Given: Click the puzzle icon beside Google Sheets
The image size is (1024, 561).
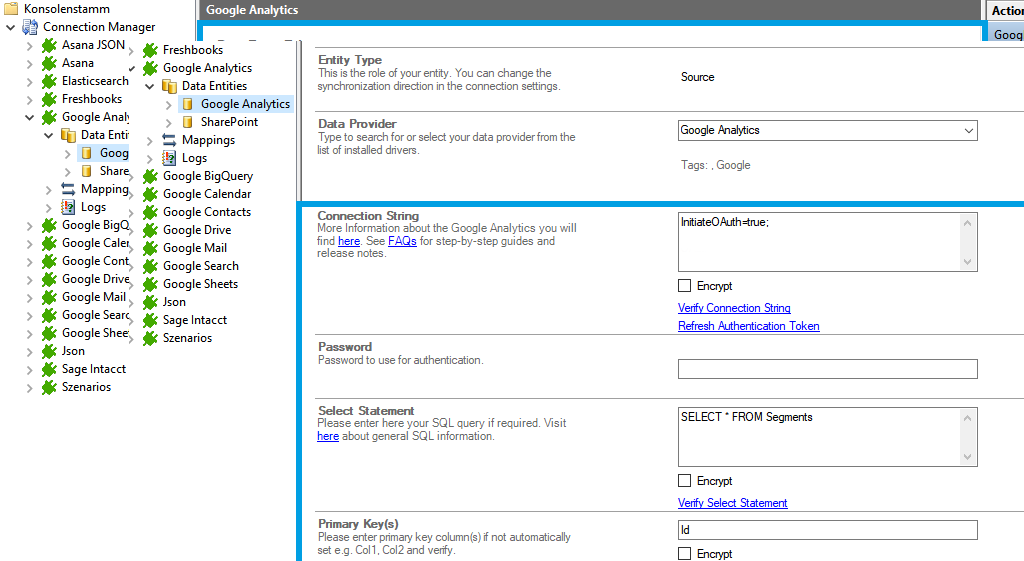Looking at the screenshot, I should pyautogui.click(x=150, y=284).
